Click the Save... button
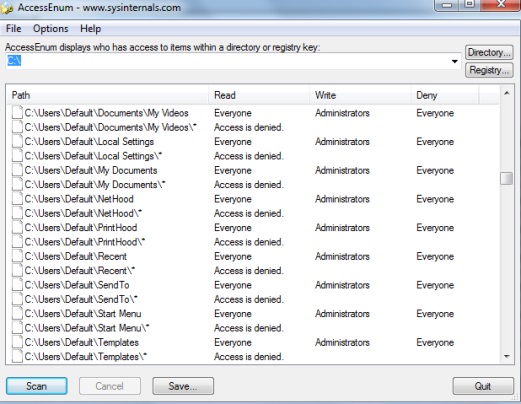The width and height of the screenshot is (521, 404). tap(183, 386)
